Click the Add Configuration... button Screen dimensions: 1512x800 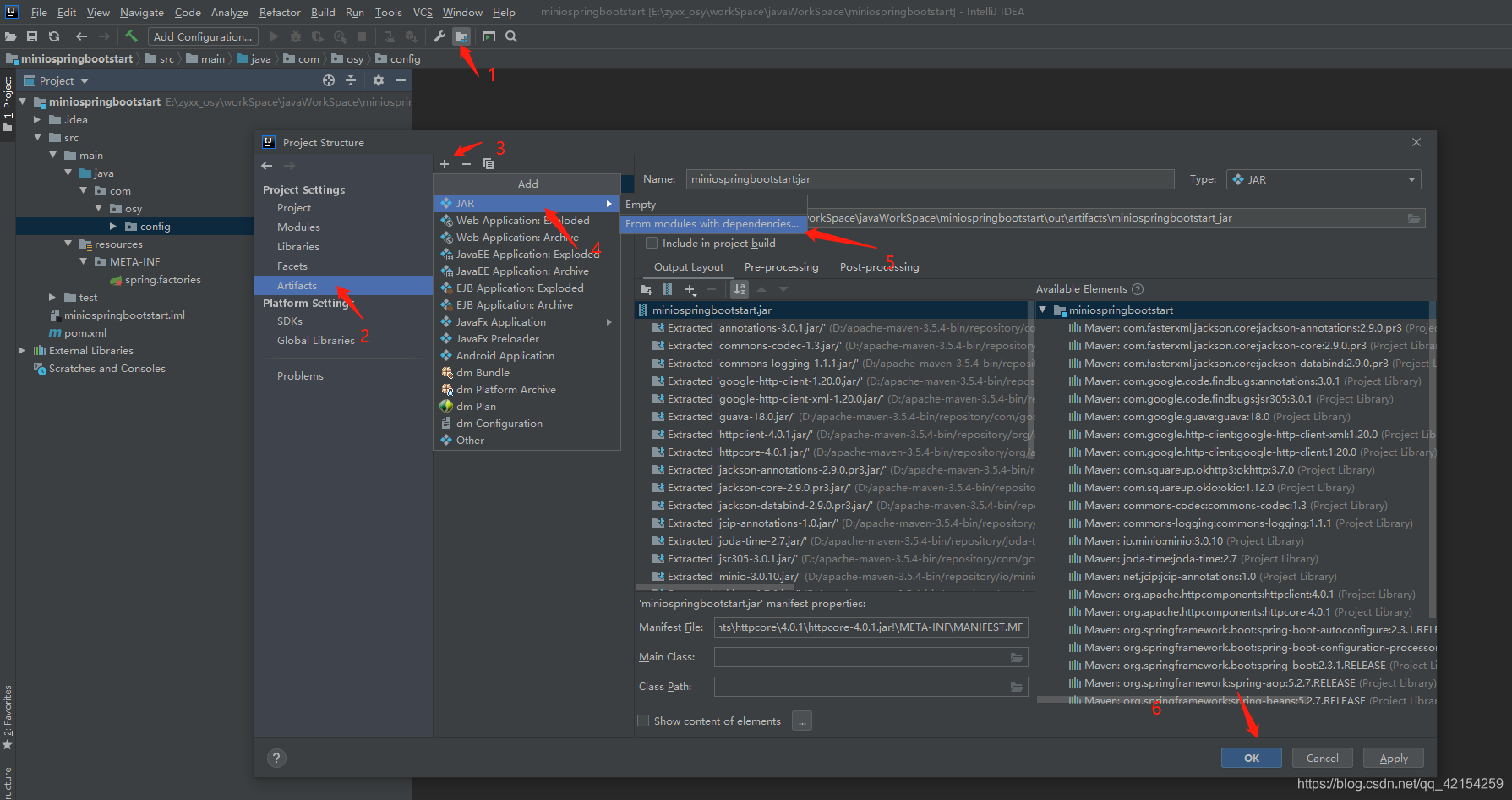pos(203,36)
